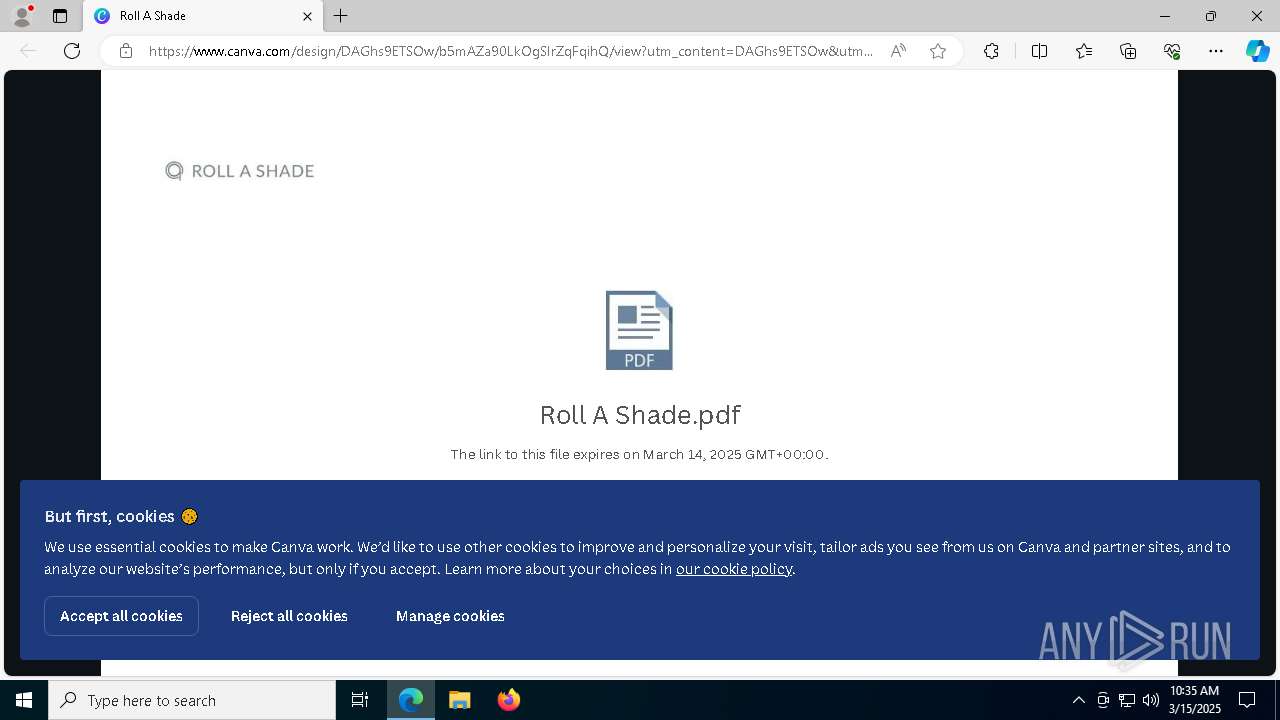Click the PDF file icon

pyautogui.click(x=639, y=330)
